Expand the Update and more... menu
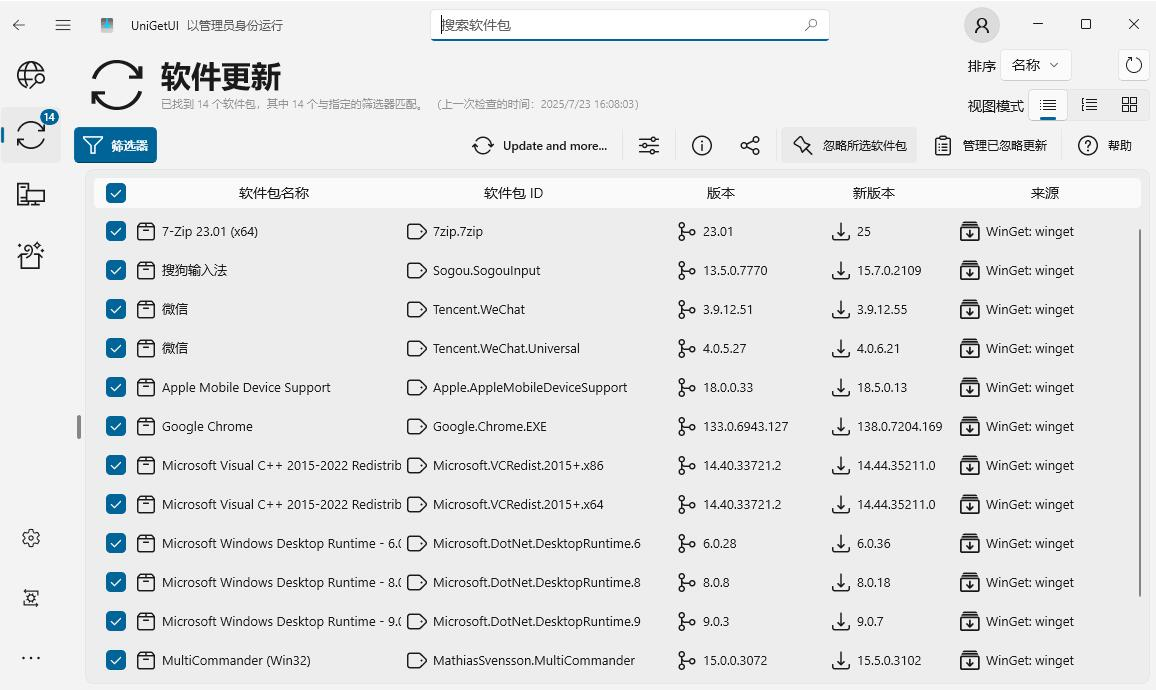Screen dimensions: 1156x690 [x=541, y=146]
